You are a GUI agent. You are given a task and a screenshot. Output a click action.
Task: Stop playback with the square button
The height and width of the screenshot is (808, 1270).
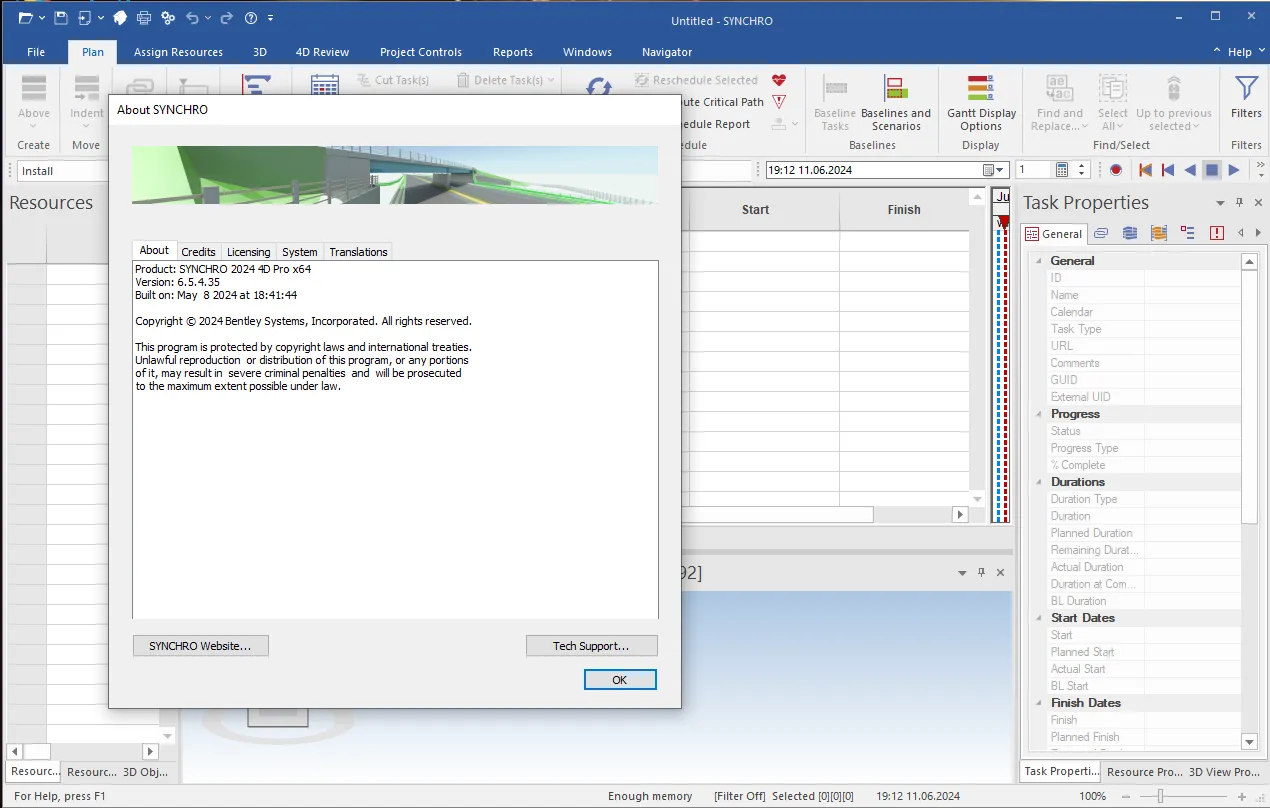(1212, 170)
